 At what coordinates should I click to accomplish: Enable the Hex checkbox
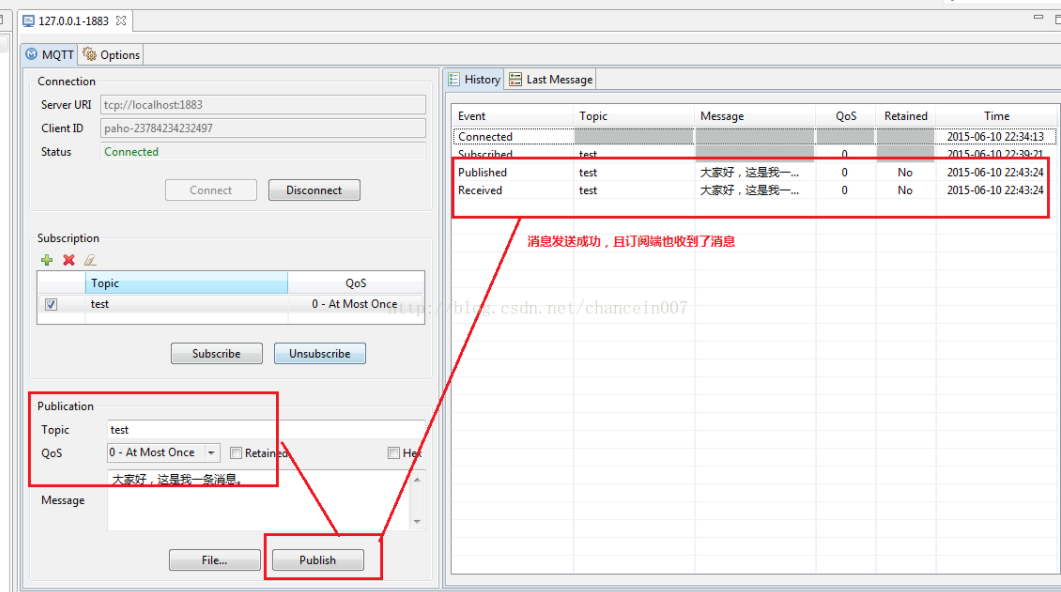[x=393, y=453]
